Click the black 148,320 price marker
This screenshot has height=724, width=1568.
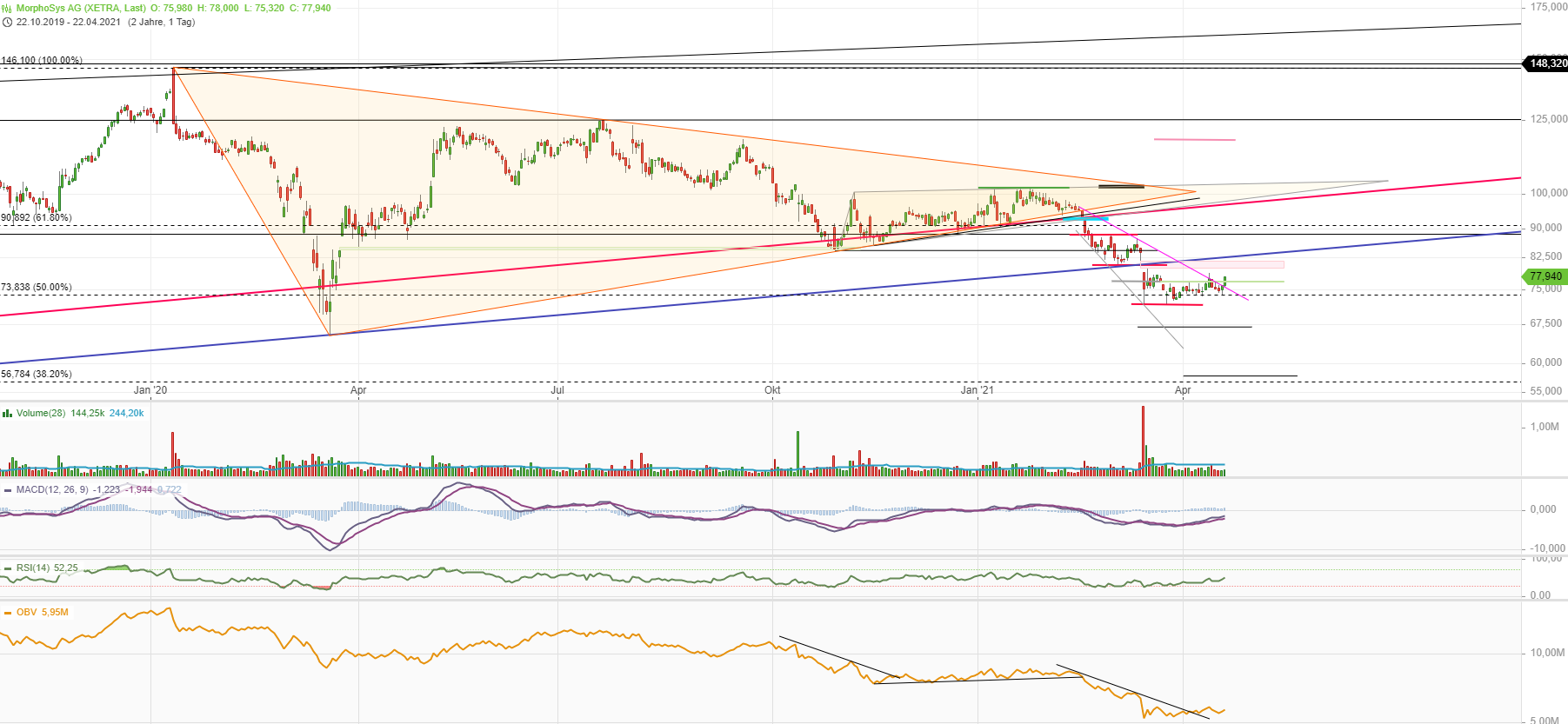(1546, 63)
